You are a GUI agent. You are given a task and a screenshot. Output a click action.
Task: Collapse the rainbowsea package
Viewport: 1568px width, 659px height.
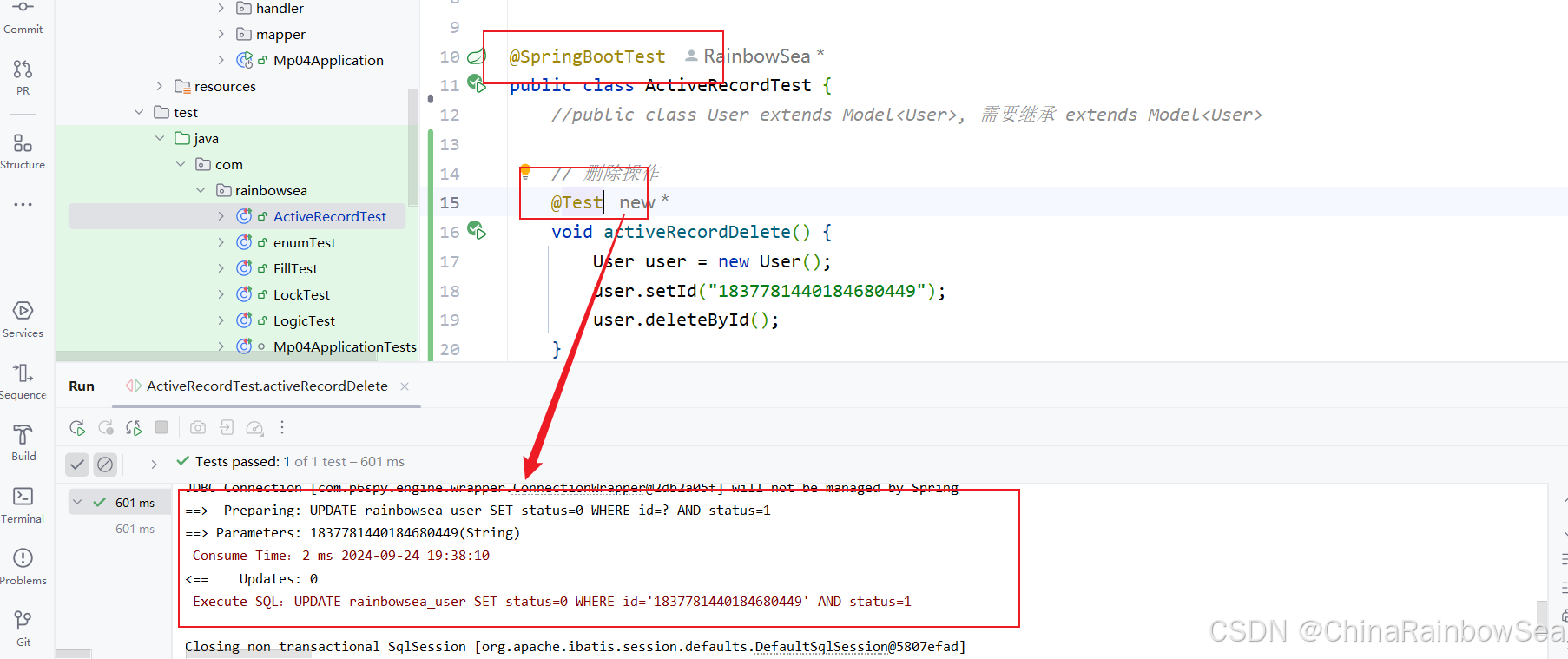[201, 190]
